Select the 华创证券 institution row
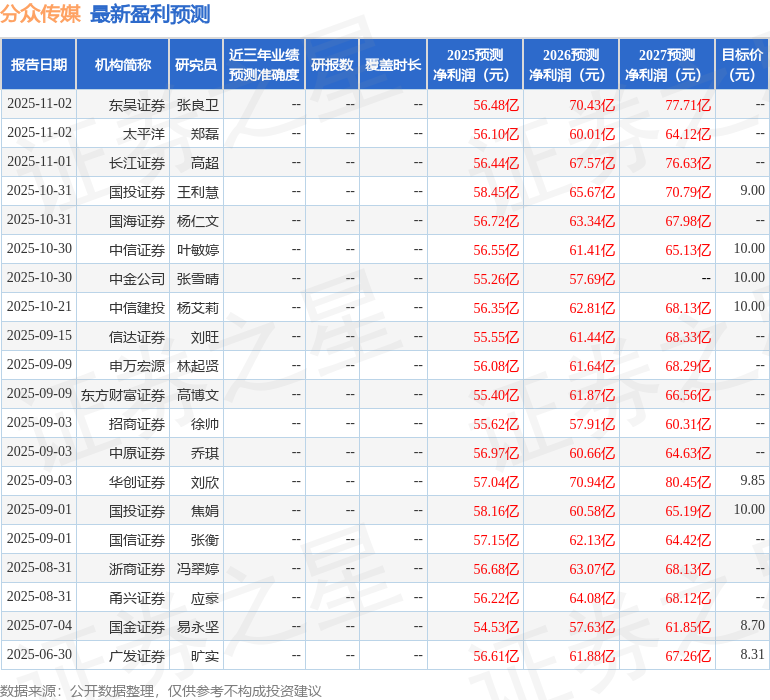 [137, 482]
